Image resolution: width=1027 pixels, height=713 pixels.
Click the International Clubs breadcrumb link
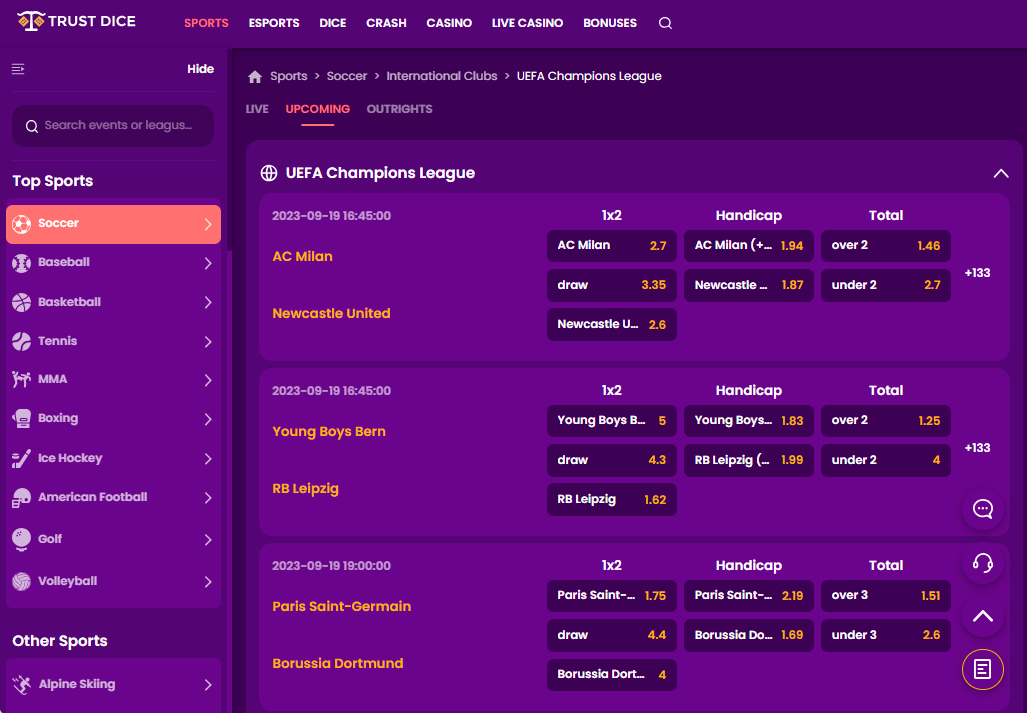tap(441, 76)
